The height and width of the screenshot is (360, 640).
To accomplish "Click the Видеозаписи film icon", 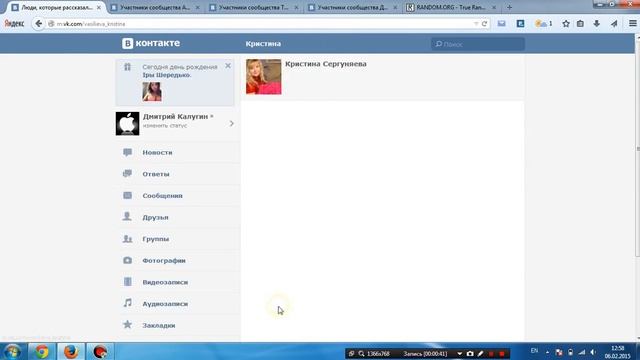I will (127, 282).
